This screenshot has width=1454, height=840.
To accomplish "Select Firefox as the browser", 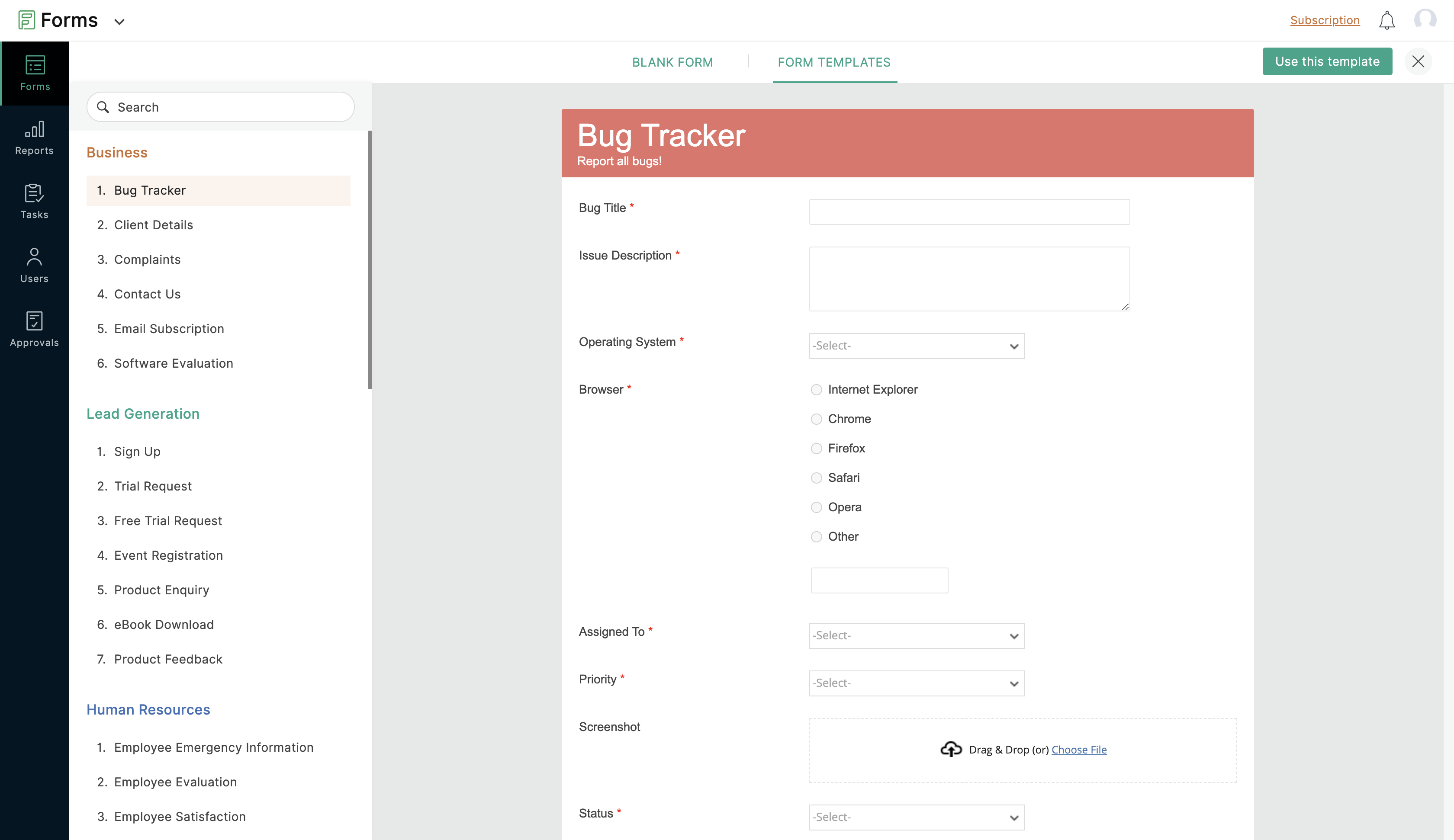I will click(817, 448).
